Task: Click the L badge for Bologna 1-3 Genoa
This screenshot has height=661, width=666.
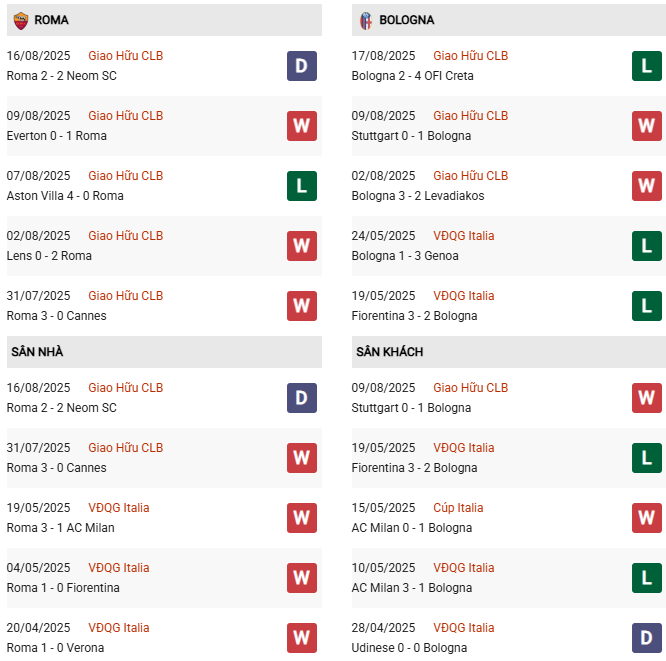Action: (647, 246)
